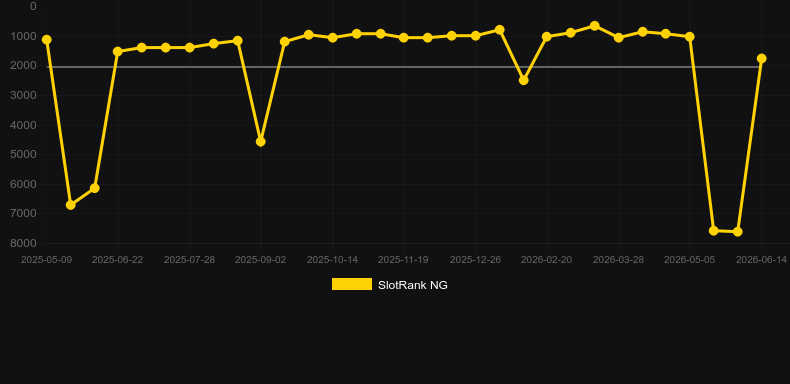
Task: Select the data point at 2026-03-28
Action: (x=619, y=38)
